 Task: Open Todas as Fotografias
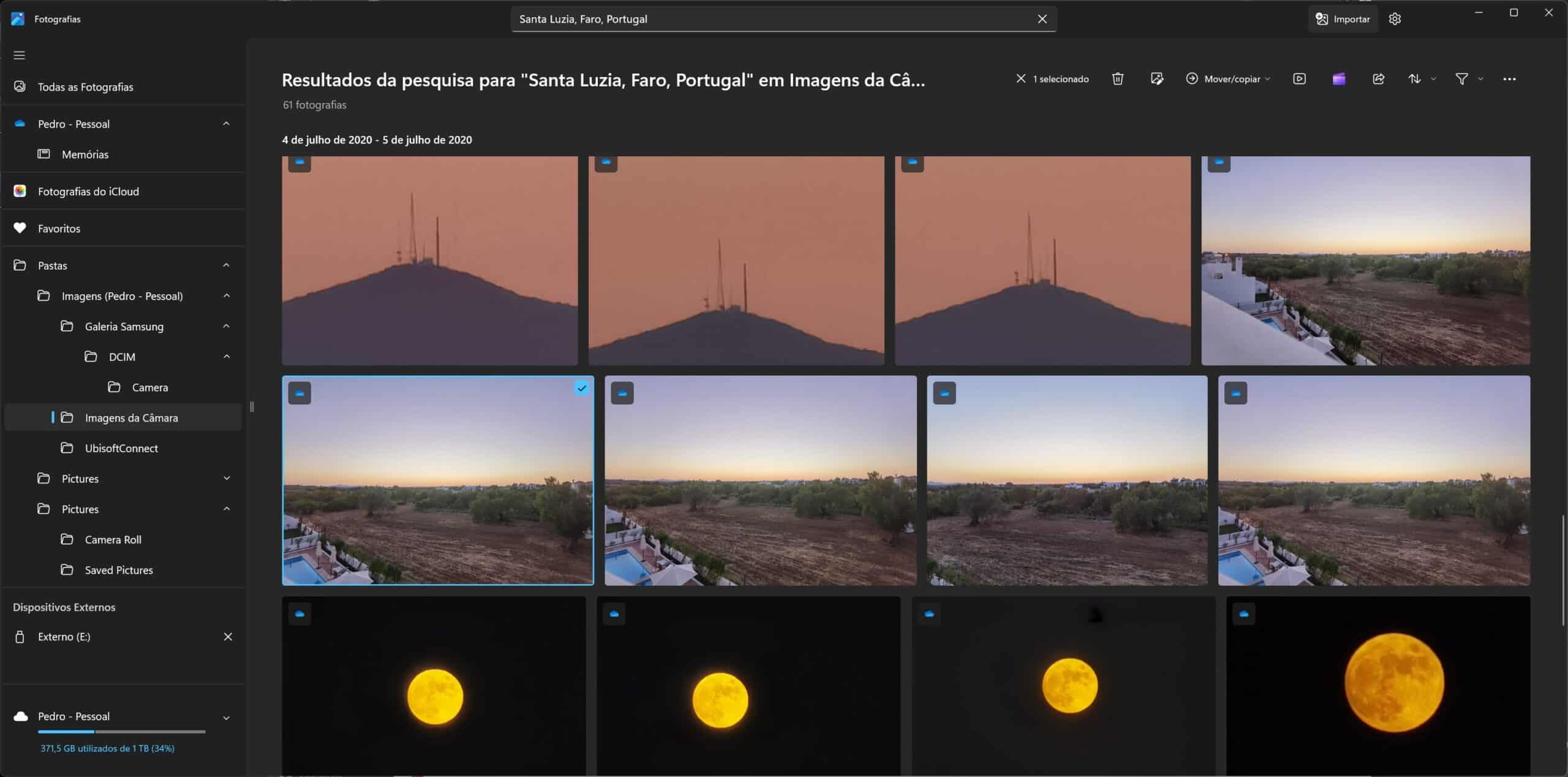[85, 87]
